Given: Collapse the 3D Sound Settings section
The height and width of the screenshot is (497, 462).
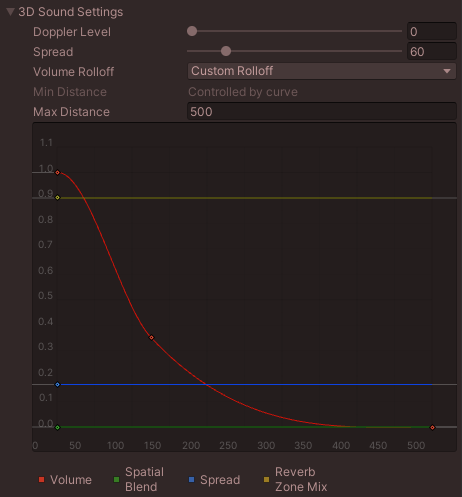Looking at the screenshot, I should click(x=10, y=12).
